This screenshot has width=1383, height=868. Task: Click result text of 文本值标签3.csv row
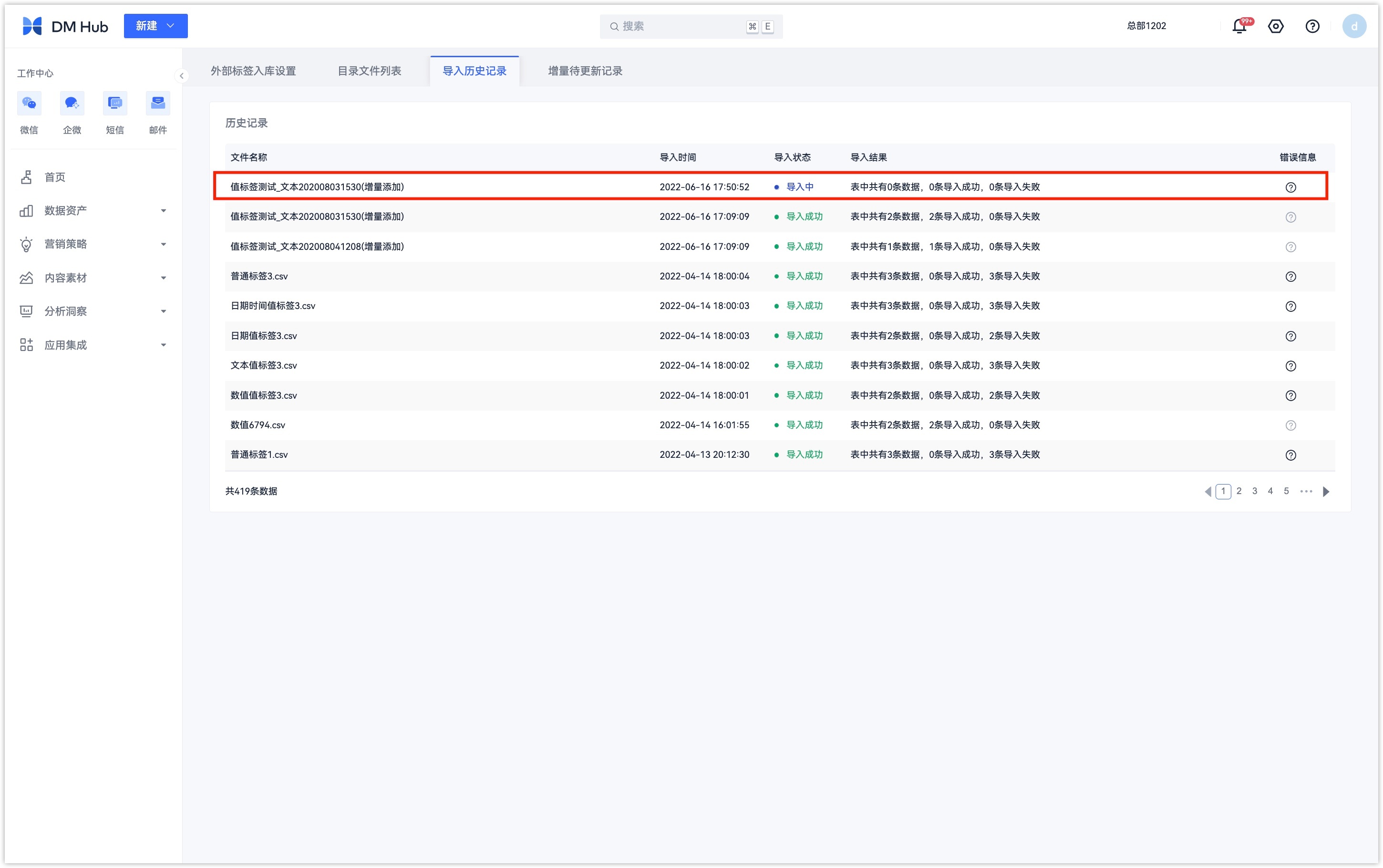pyautogui.click(x=945, y=365)
